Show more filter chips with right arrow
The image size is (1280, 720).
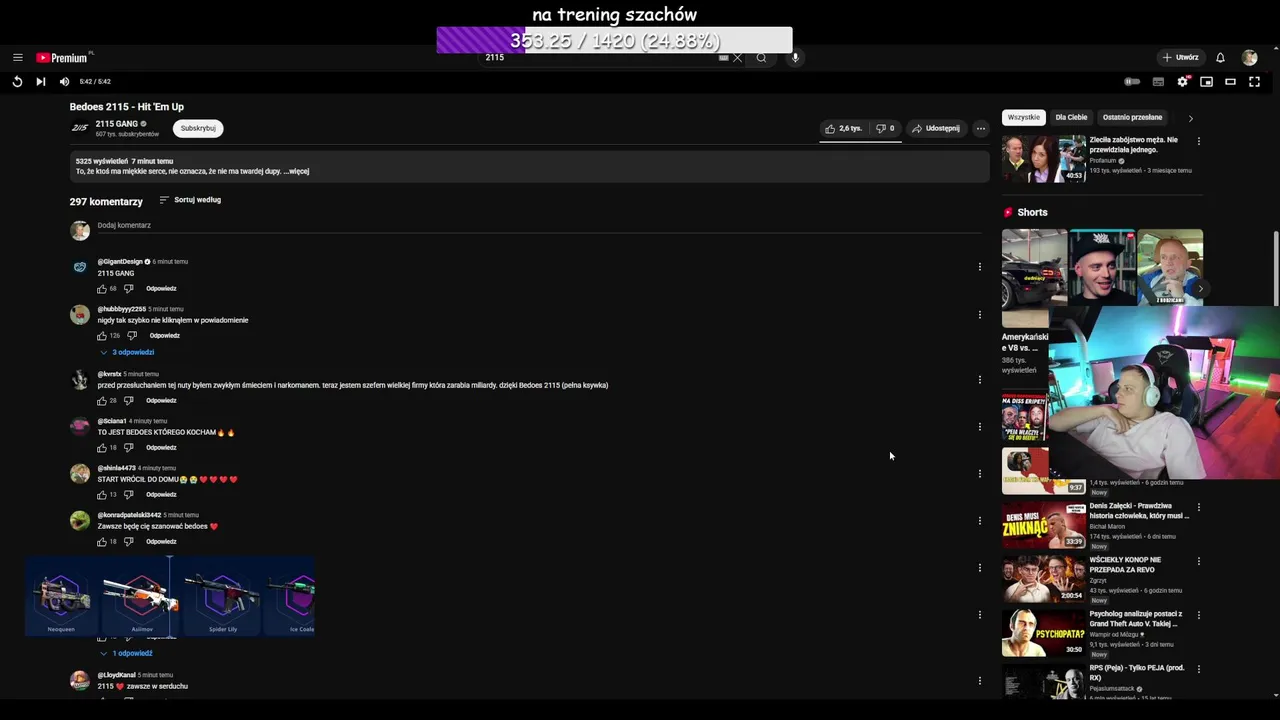tap(1190, 118)
